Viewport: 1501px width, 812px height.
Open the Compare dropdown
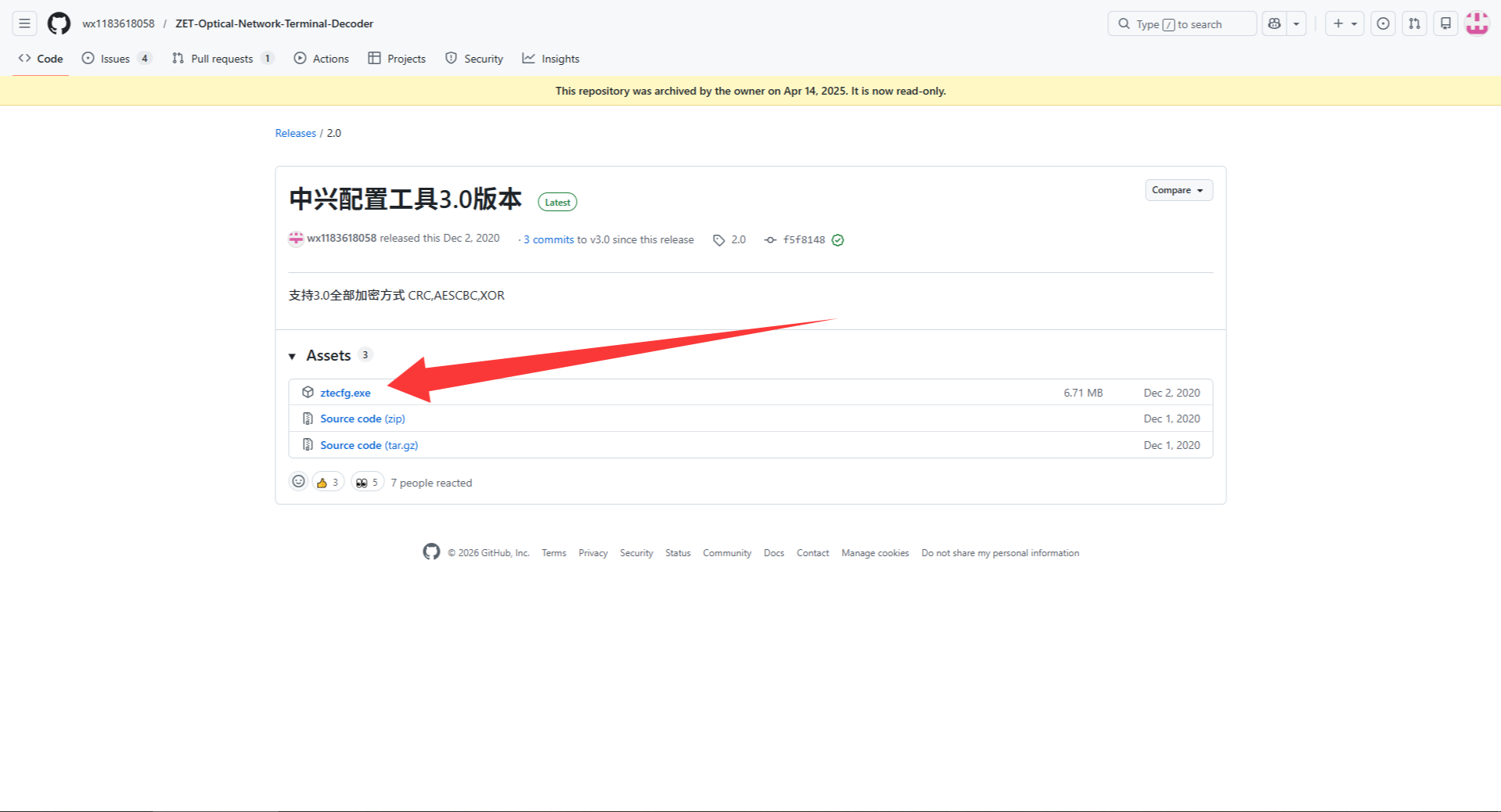(1178, 190)
